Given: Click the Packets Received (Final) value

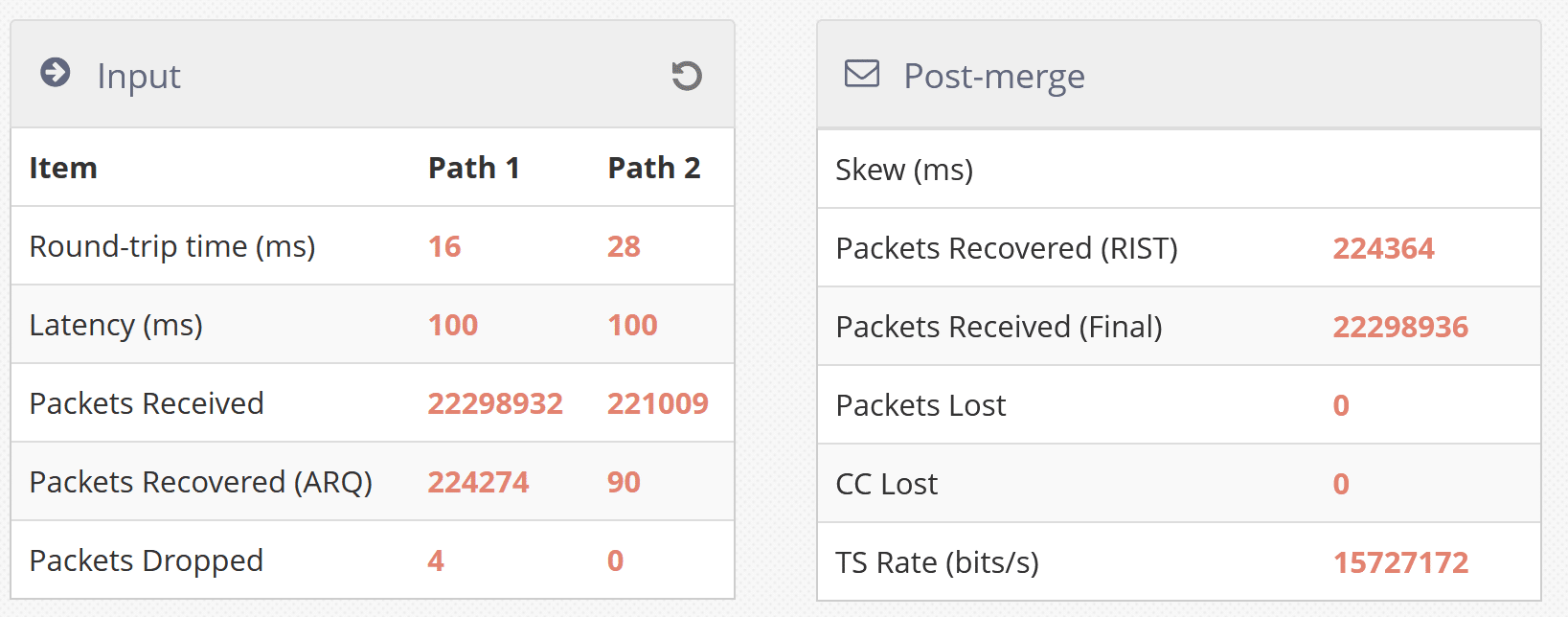Looking at the screenshot, I should pos(1400,327).
